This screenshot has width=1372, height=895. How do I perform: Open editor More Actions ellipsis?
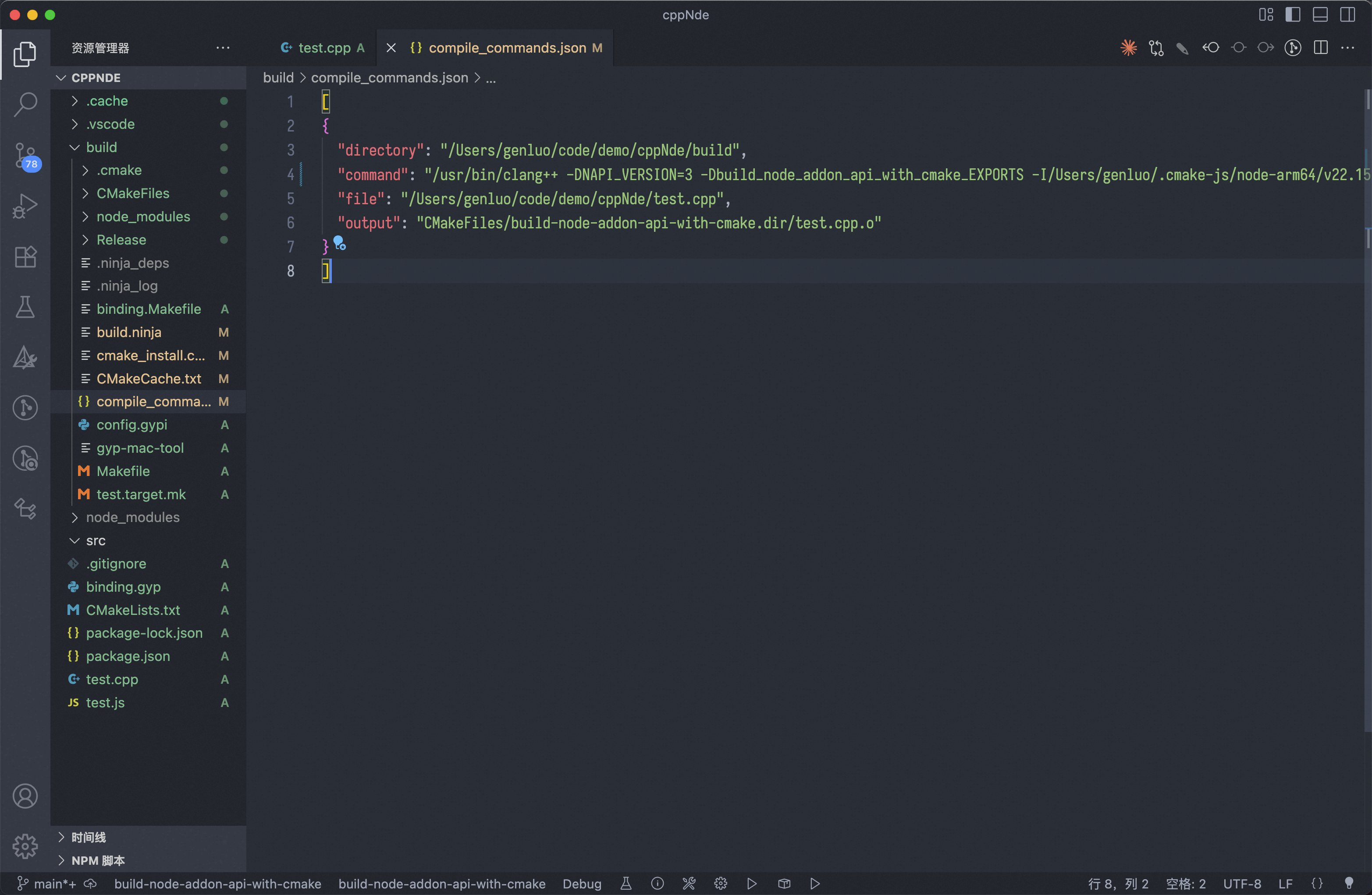click(x=1348, y=48)
